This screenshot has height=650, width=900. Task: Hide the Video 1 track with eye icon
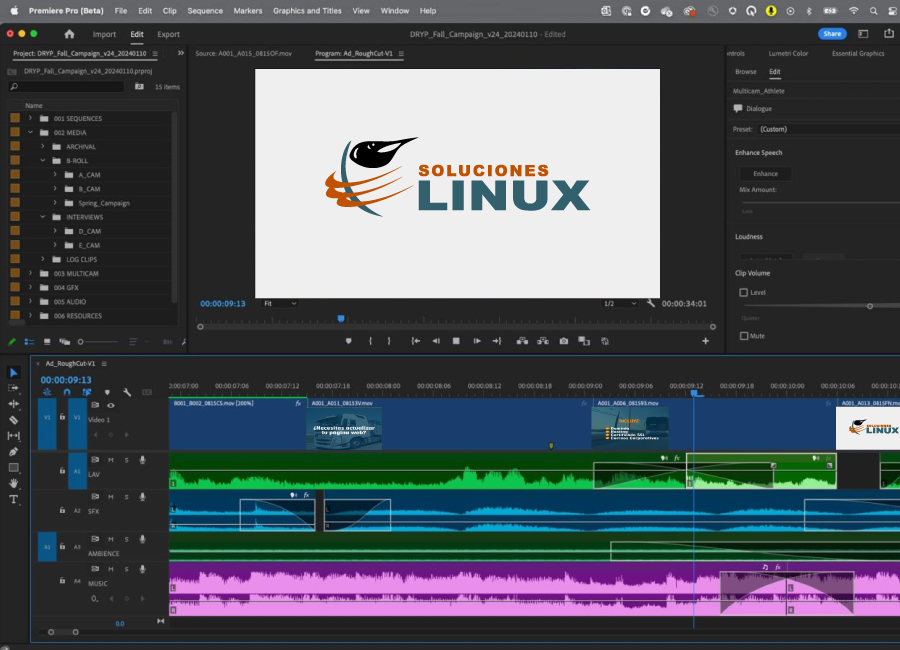coord(110,406)
